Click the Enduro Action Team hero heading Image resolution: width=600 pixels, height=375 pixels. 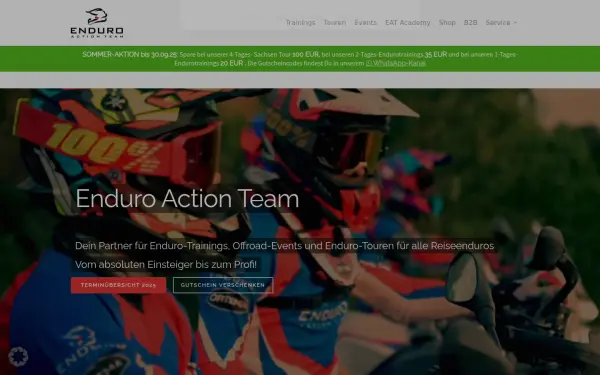point(187,199)
